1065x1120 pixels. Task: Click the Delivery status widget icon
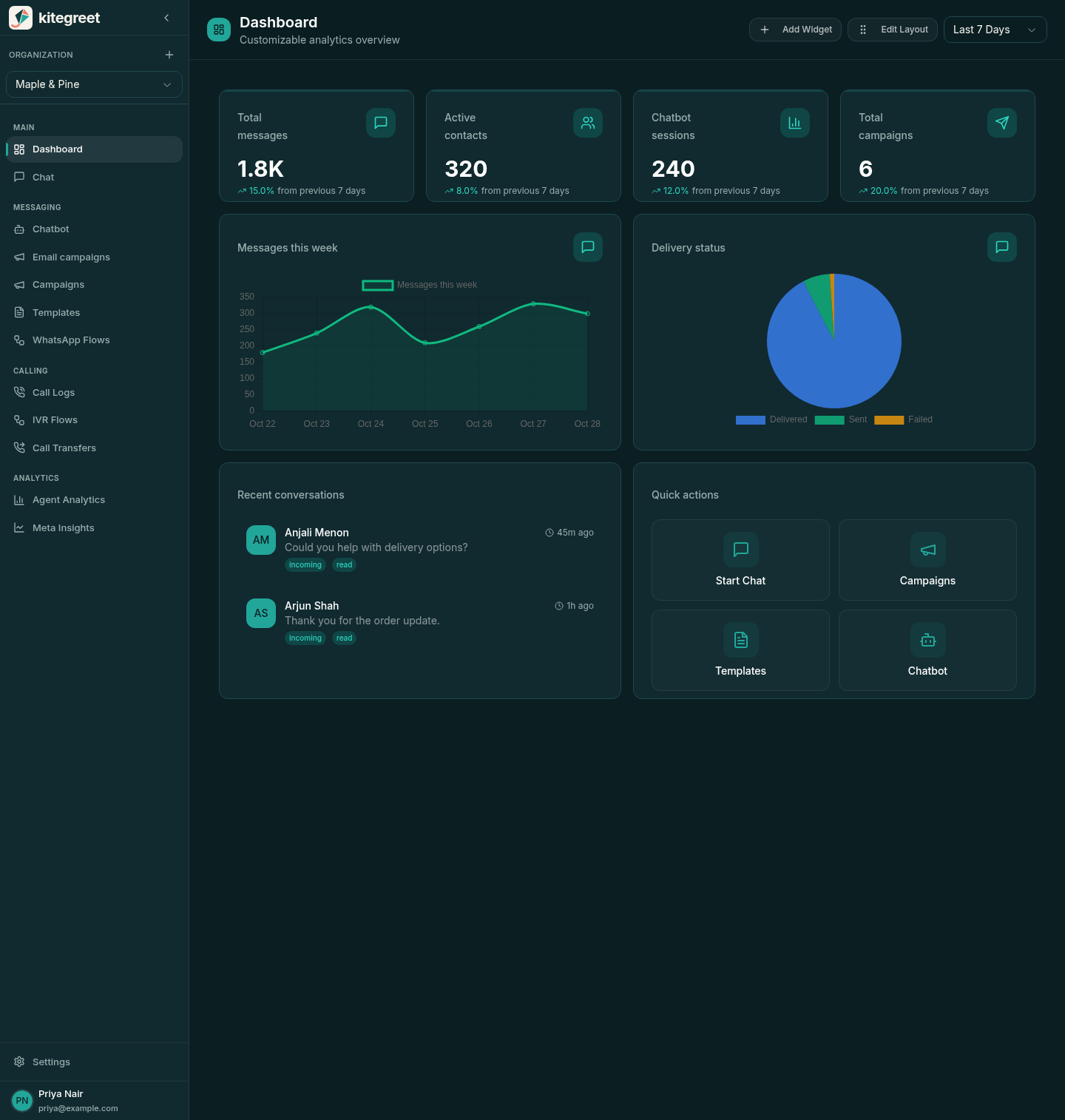[1002, 247]
